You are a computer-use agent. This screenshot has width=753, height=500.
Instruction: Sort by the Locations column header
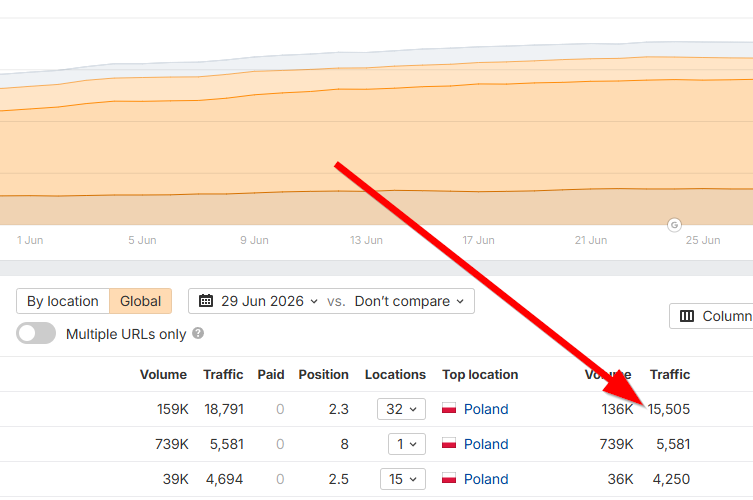pos(395,375)
